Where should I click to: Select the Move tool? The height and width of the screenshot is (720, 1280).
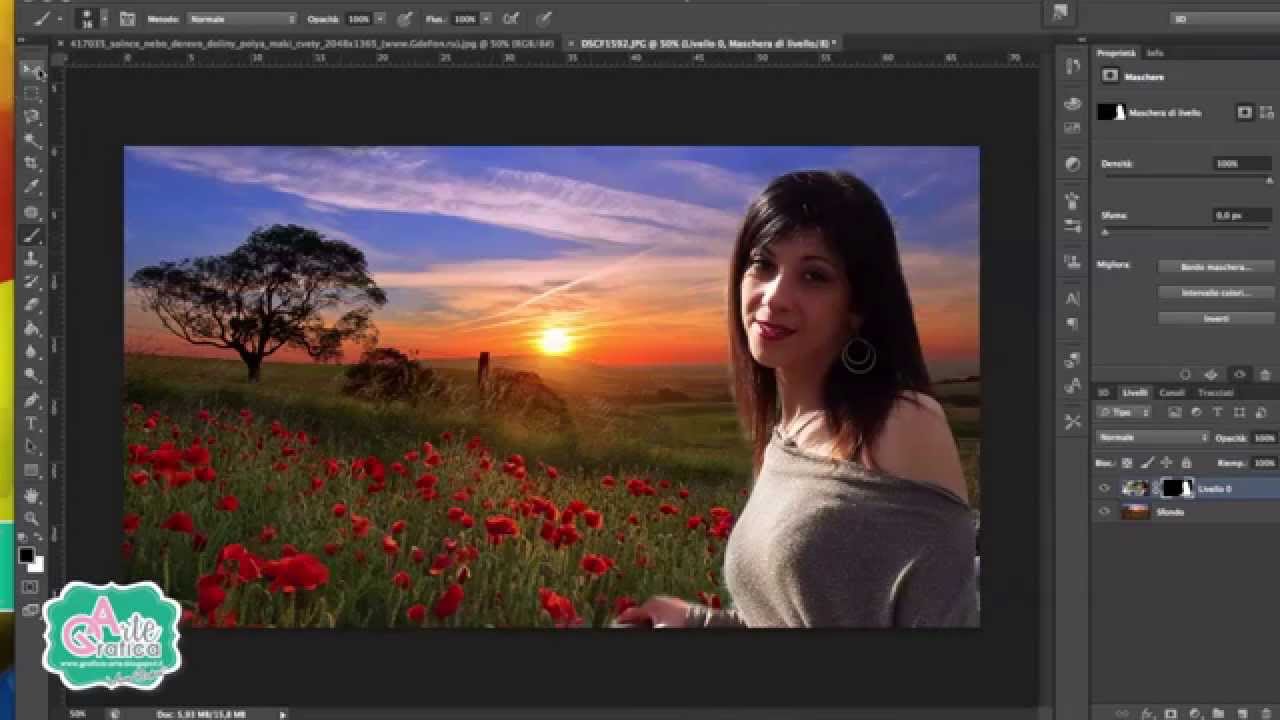tap(32, 70)
